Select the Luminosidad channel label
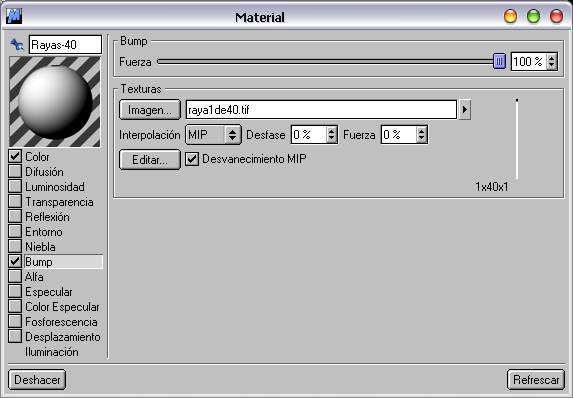The height and width of the screenshot is (398, 573). [x=55, y=187]
